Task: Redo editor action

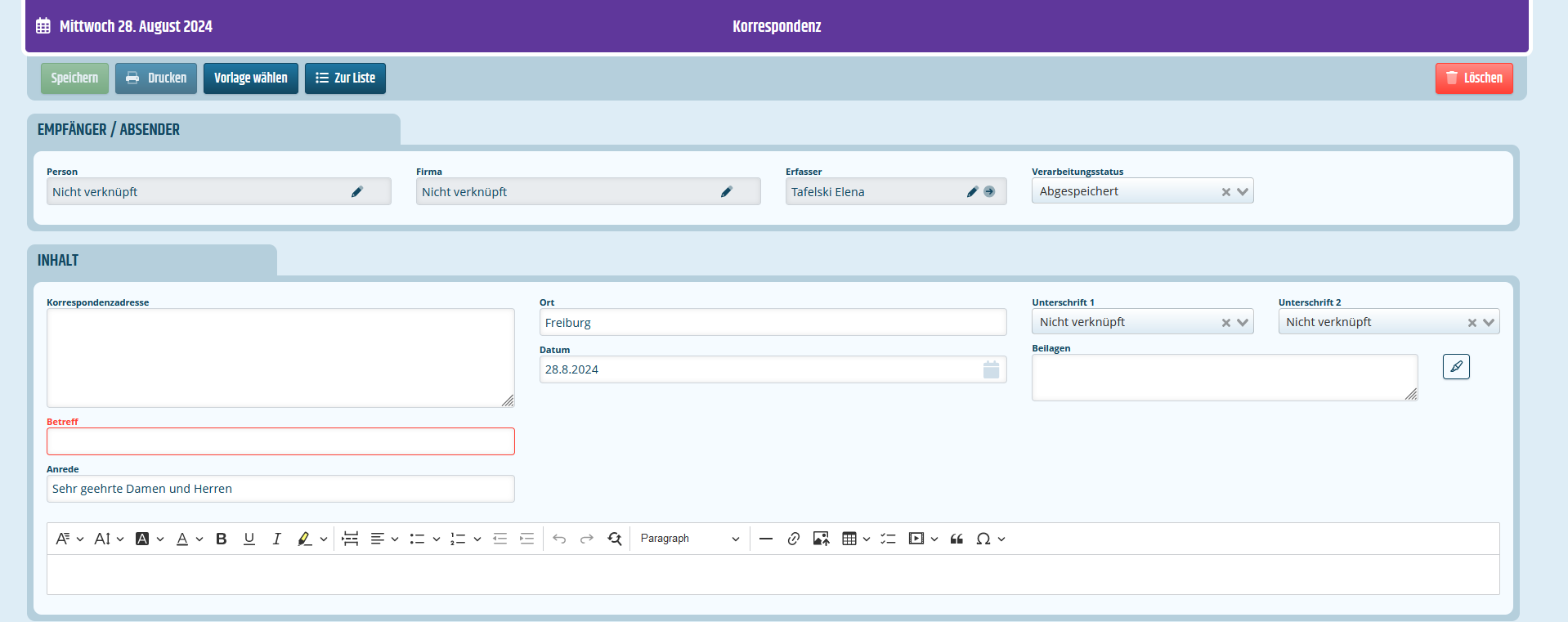Action: 587,539
